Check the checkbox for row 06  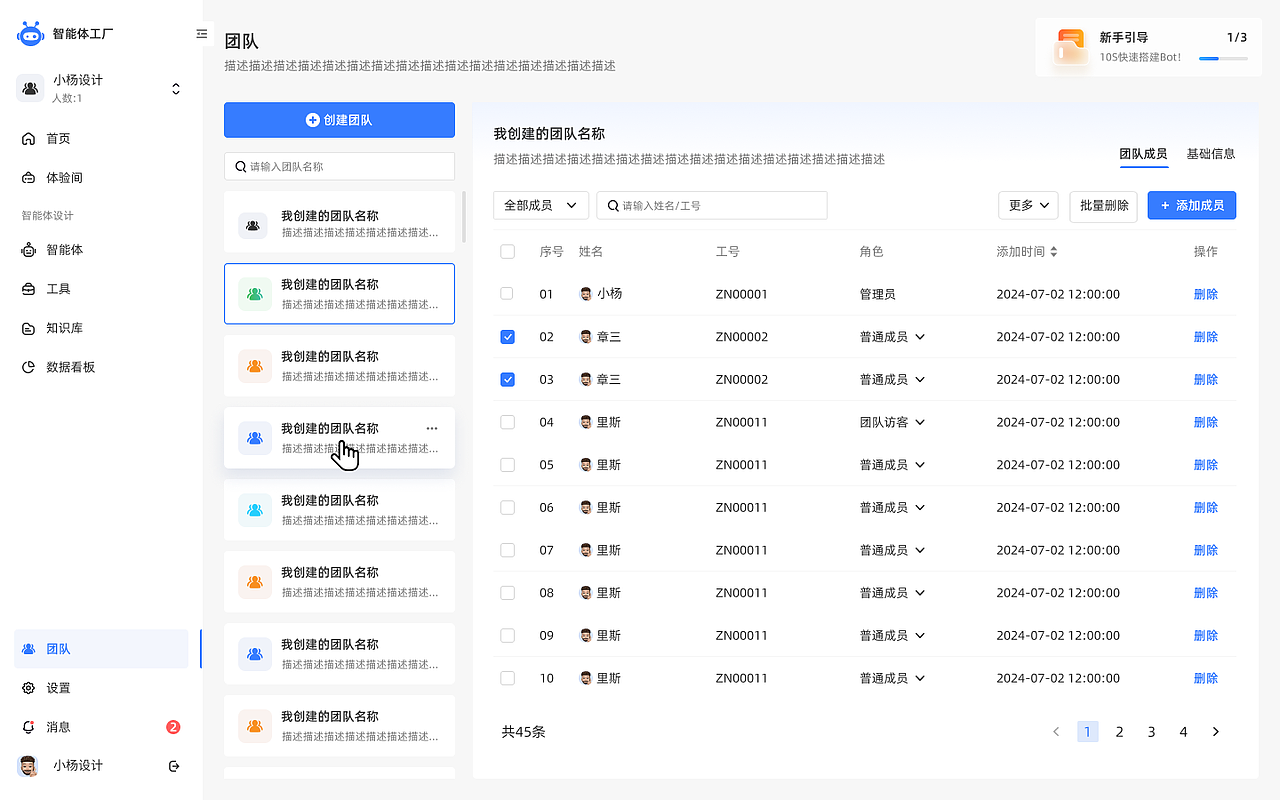point(507,508)
